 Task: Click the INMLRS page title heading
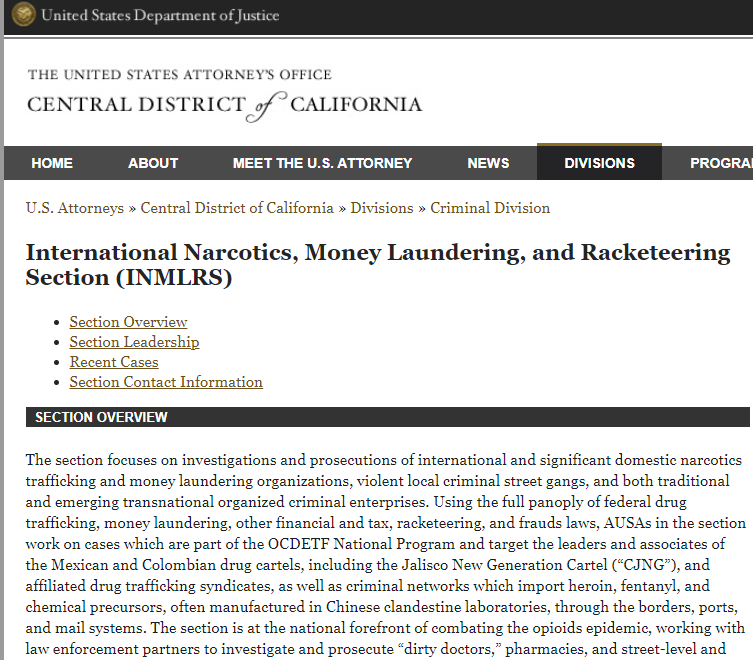pos(378,265)
